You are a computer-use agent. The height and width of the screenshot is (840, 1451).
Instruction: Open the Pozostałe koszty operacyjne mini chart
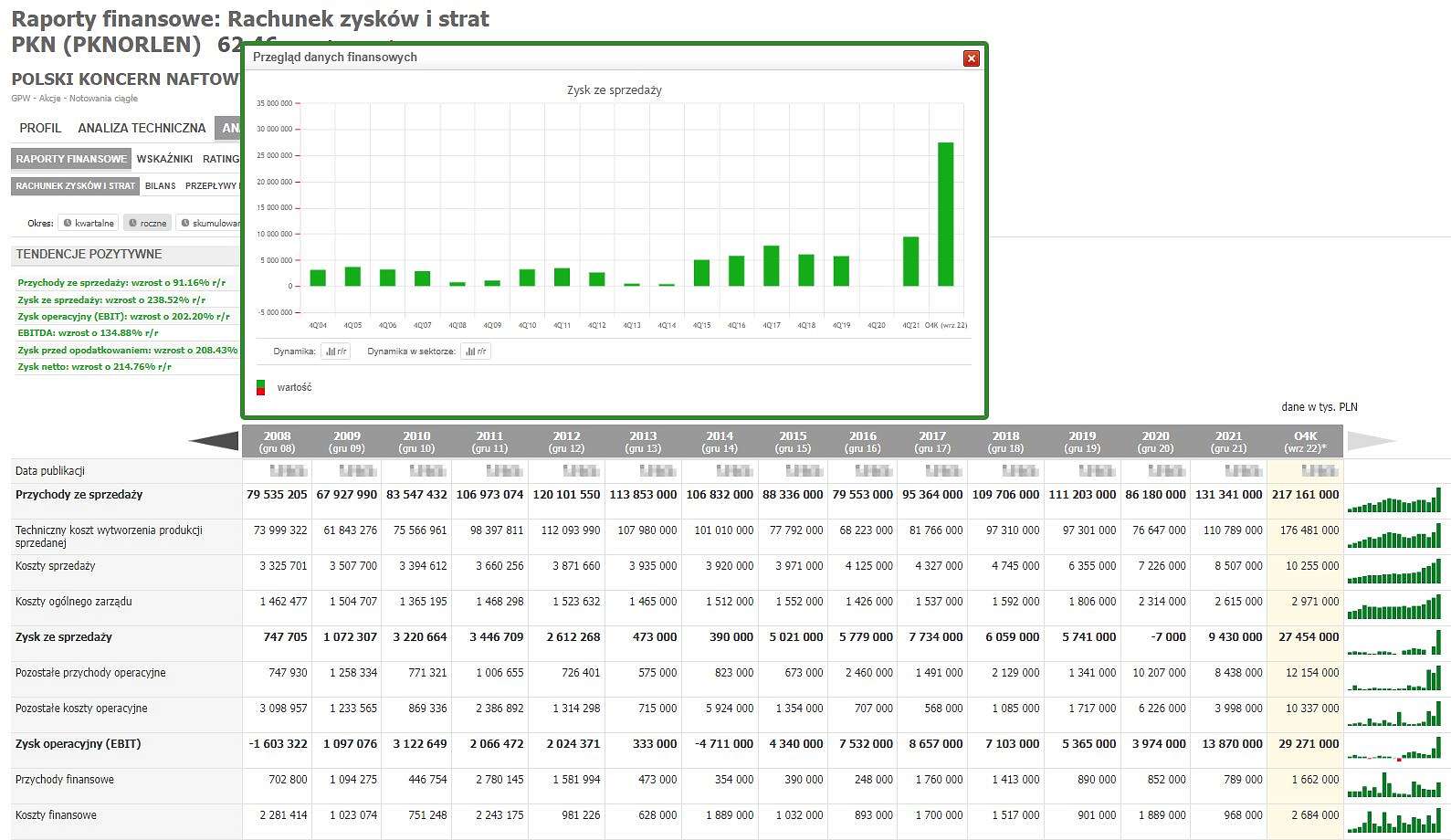[1394, 714]
